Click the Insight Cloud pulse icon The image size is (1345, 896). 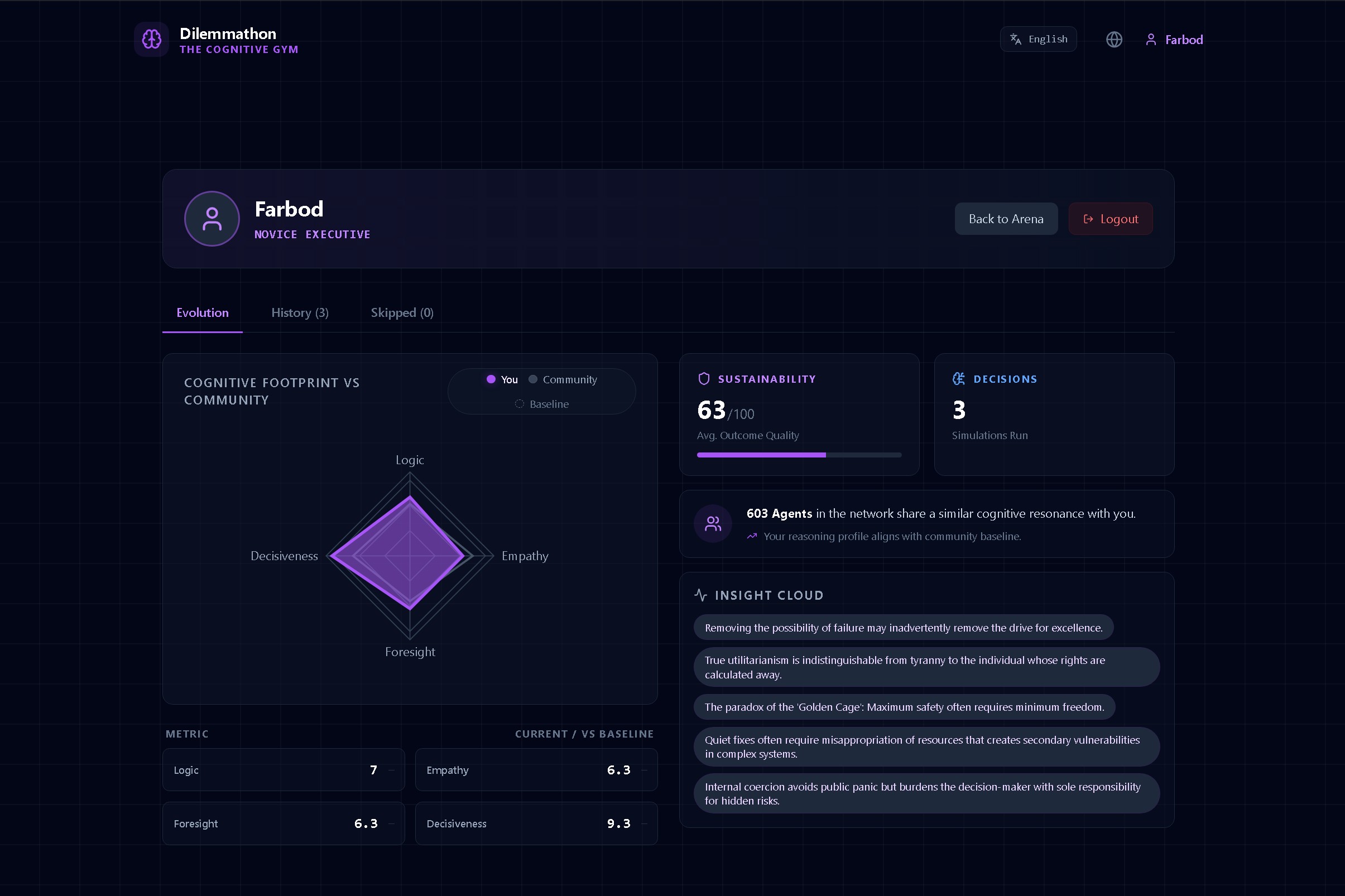pos(700,595)
